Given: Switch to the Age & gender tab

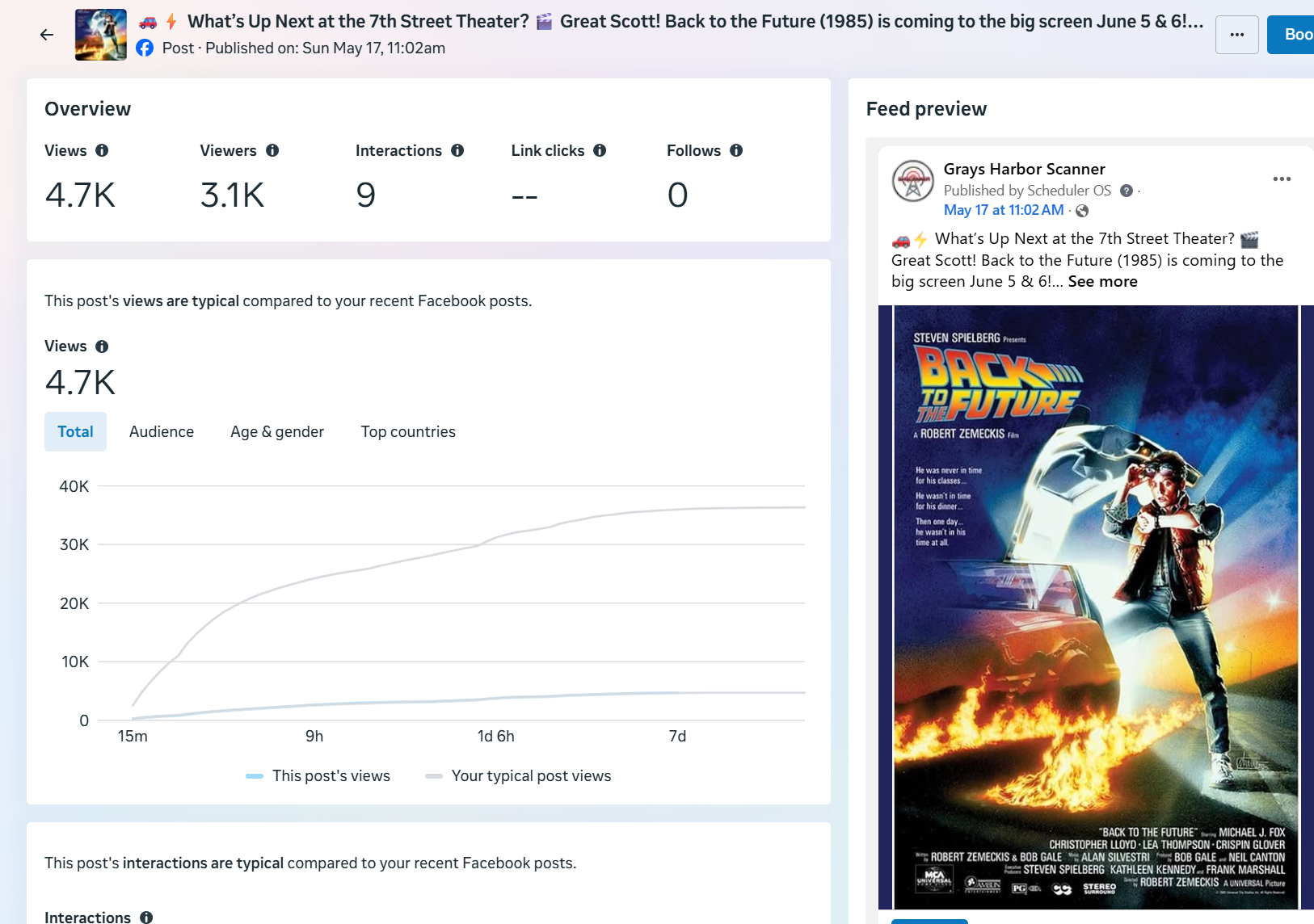Looking at the screenshot, I should coord(277,432).
